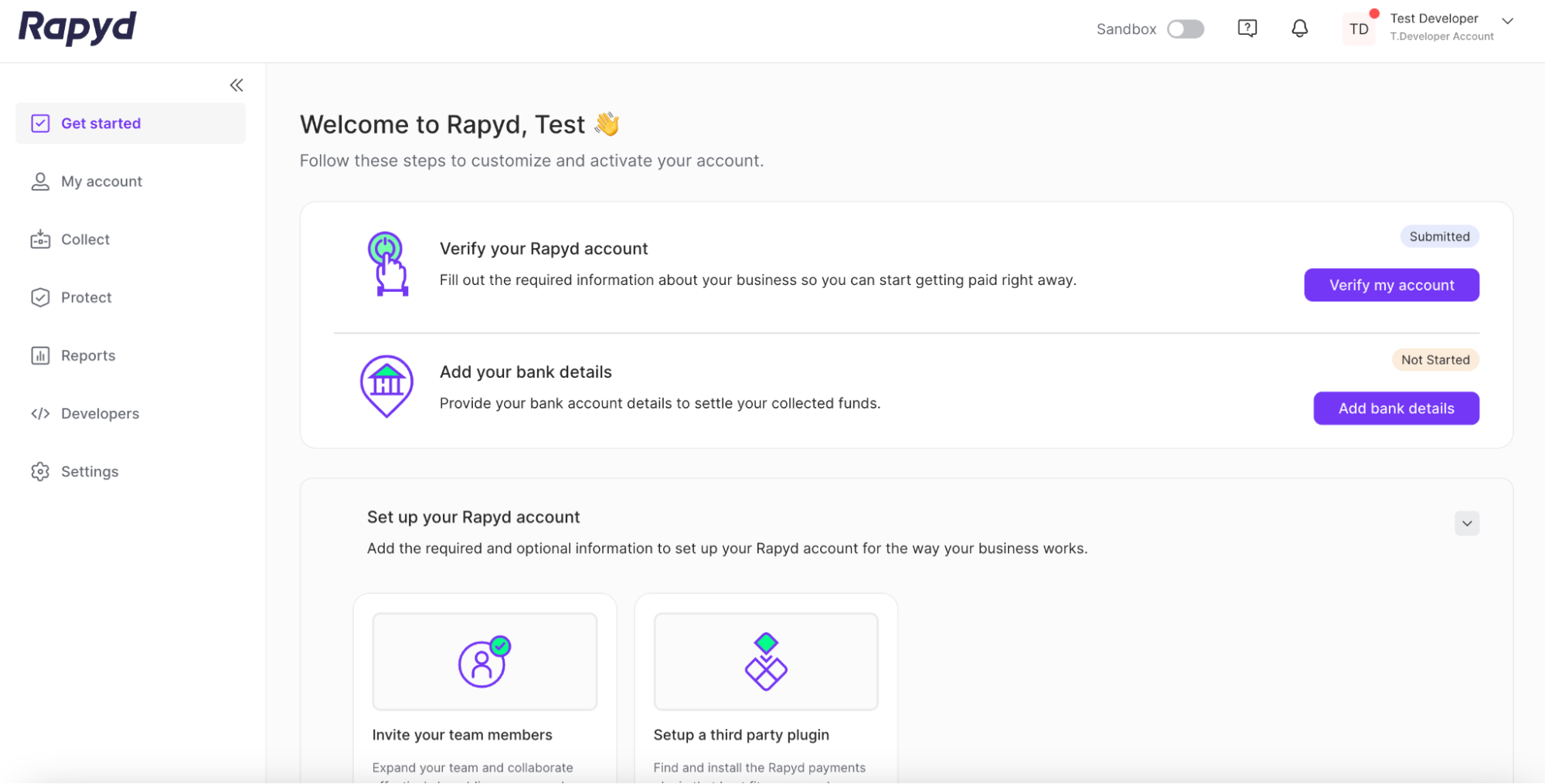Click the Add bank details button
This screenshot has width=1545, height=784.
[x=1396, y=409]
